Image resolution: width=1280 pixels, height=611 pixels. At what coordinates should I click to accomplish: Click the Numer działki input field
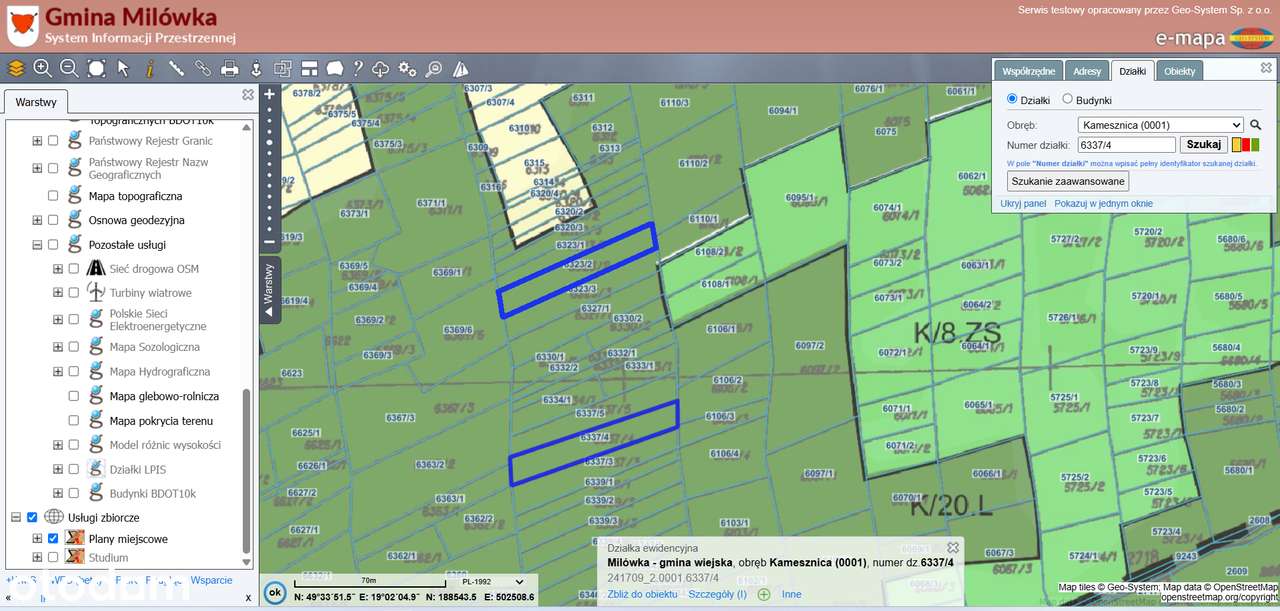pos(1128,145)
